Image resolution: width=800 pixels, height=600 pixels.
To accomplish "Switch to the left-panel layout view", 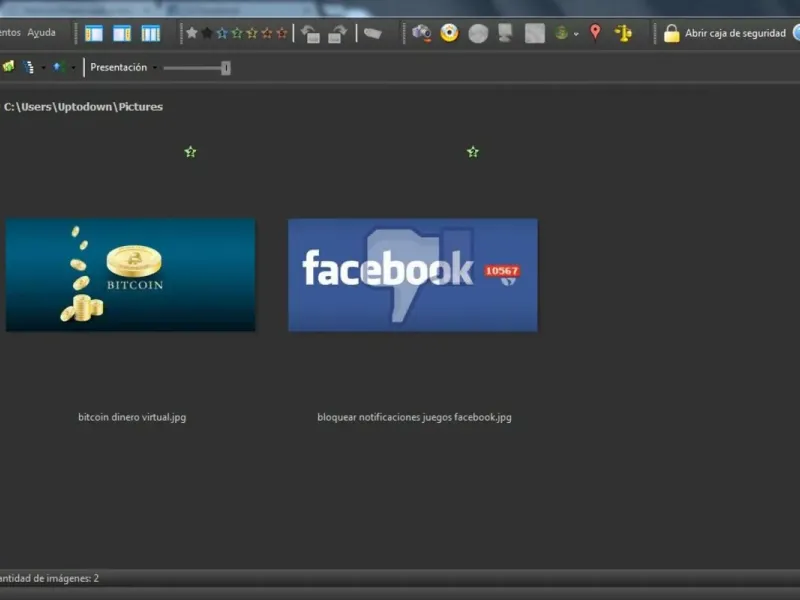I will pos(94,34).
